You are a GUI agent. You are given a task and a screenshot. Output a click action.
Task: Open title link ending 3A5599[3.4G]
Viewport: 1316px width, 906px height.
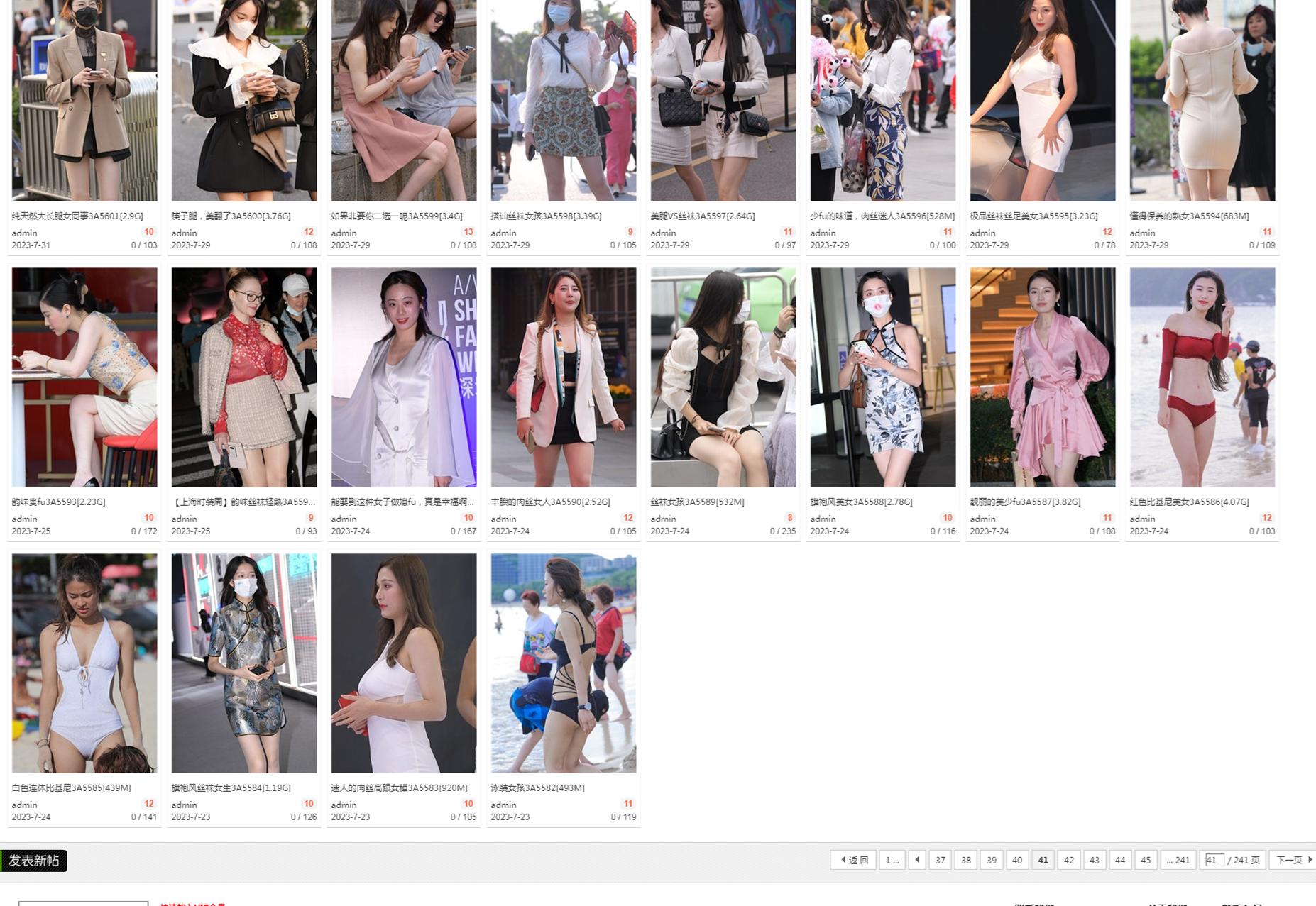point(397,216)
